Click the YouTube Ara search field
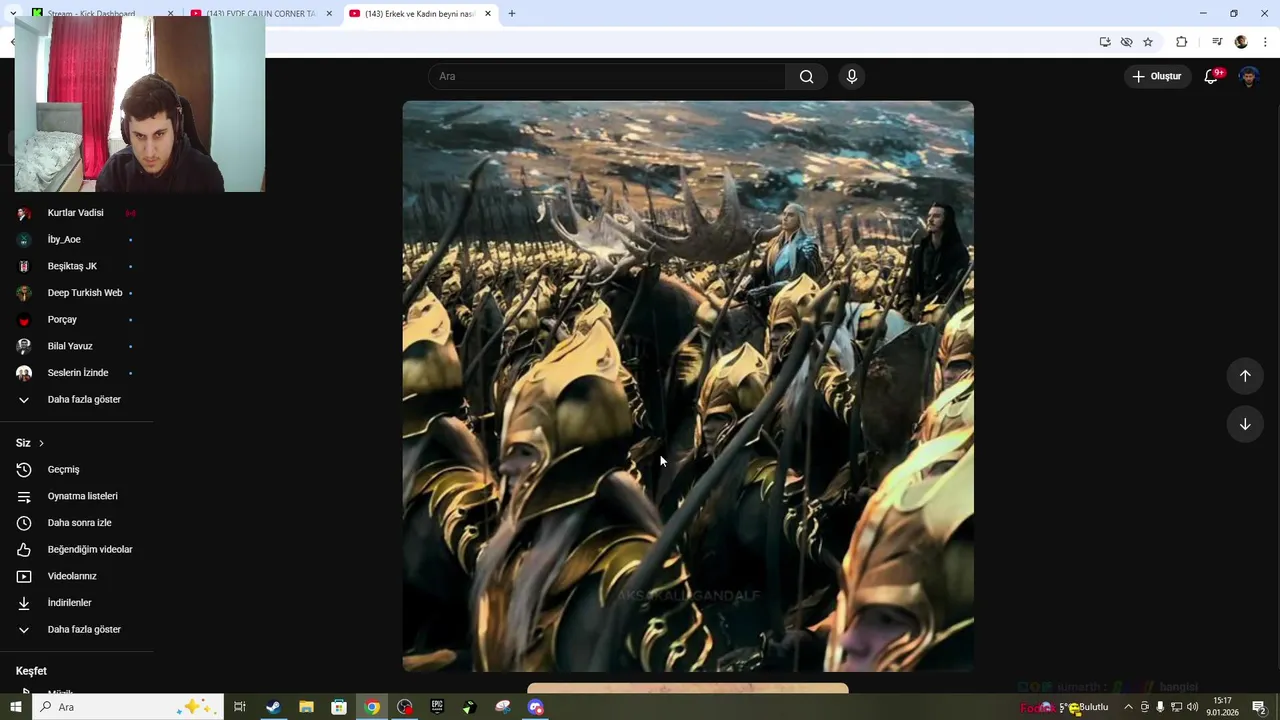The height and width of the screenshot is (720, 1280). 607,77
